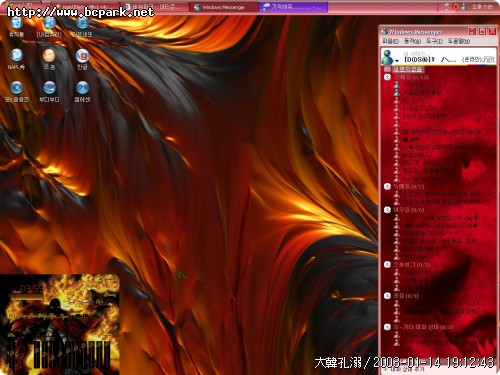Open the (내컴퓨터) desktop icon
The height and width of the screenshot is (375, 500).
pyautogui.click(x=49, y=27)
